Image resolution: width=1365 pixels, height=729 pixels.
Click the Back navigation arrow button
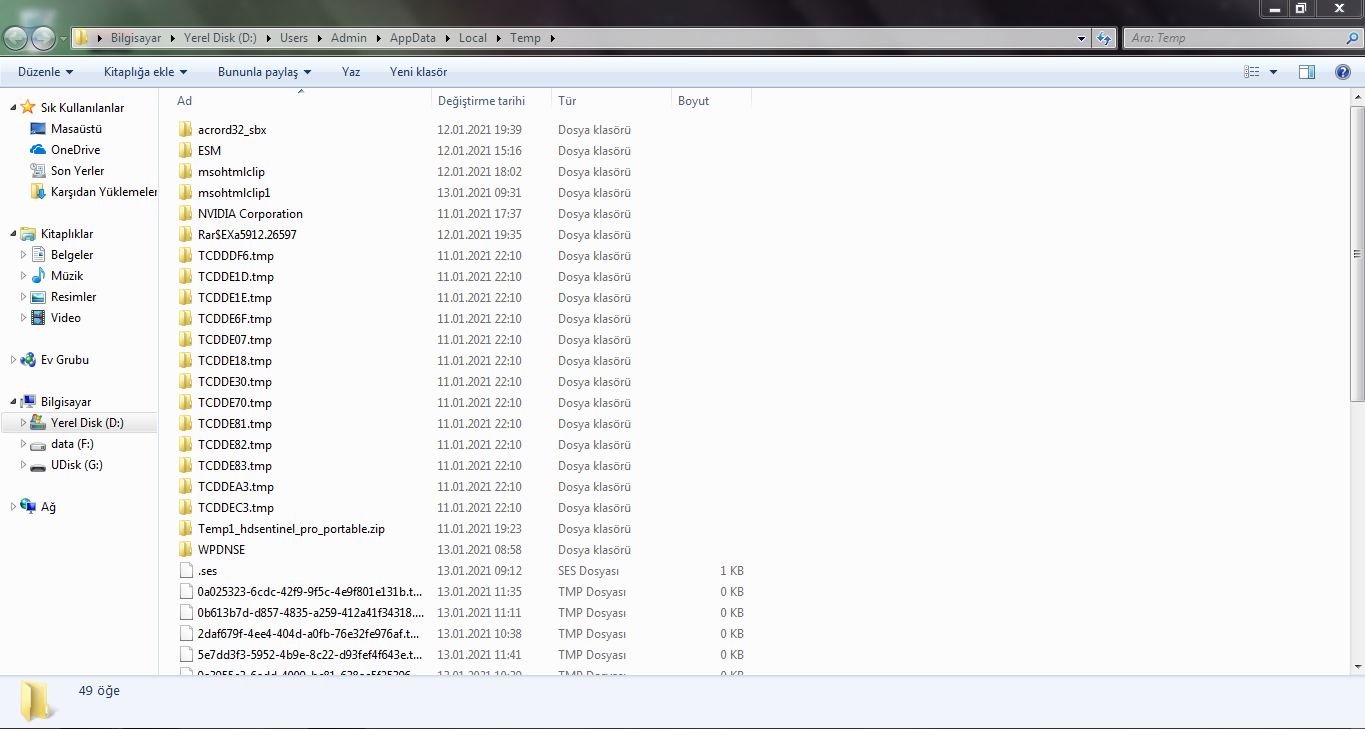pos(16,38)
